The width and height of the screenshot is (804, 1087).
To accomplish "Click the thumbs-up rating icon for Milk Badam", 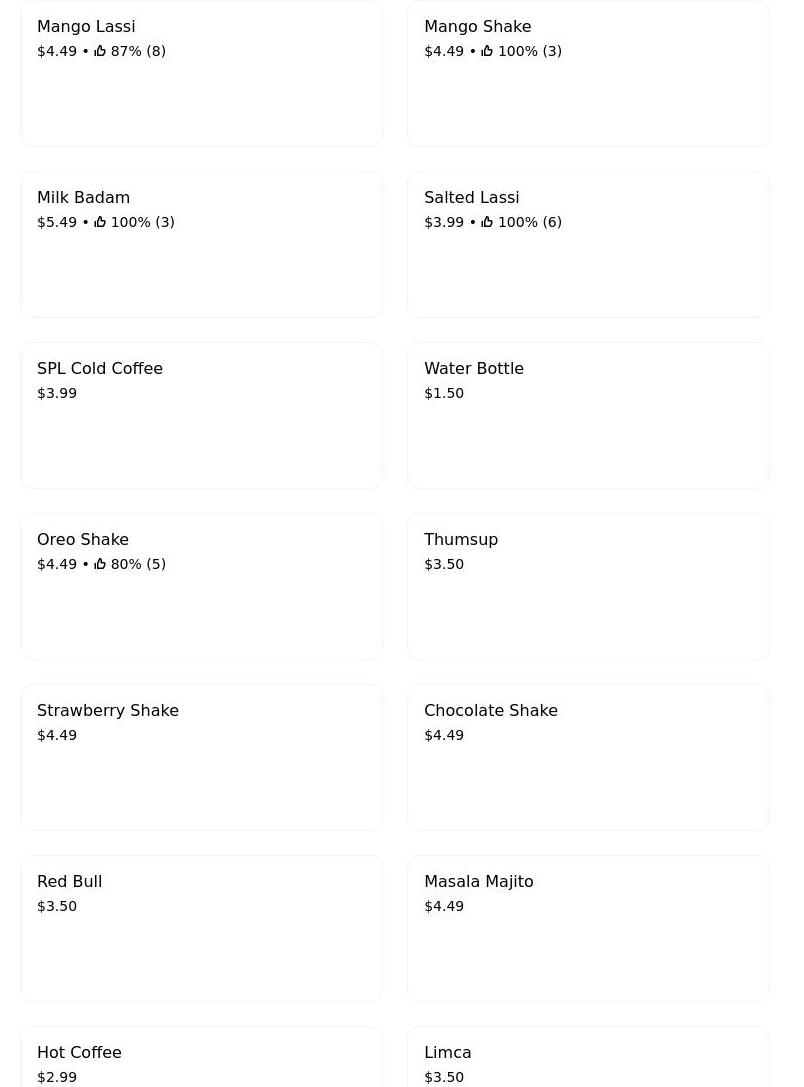I will click(x=100, y=222).
